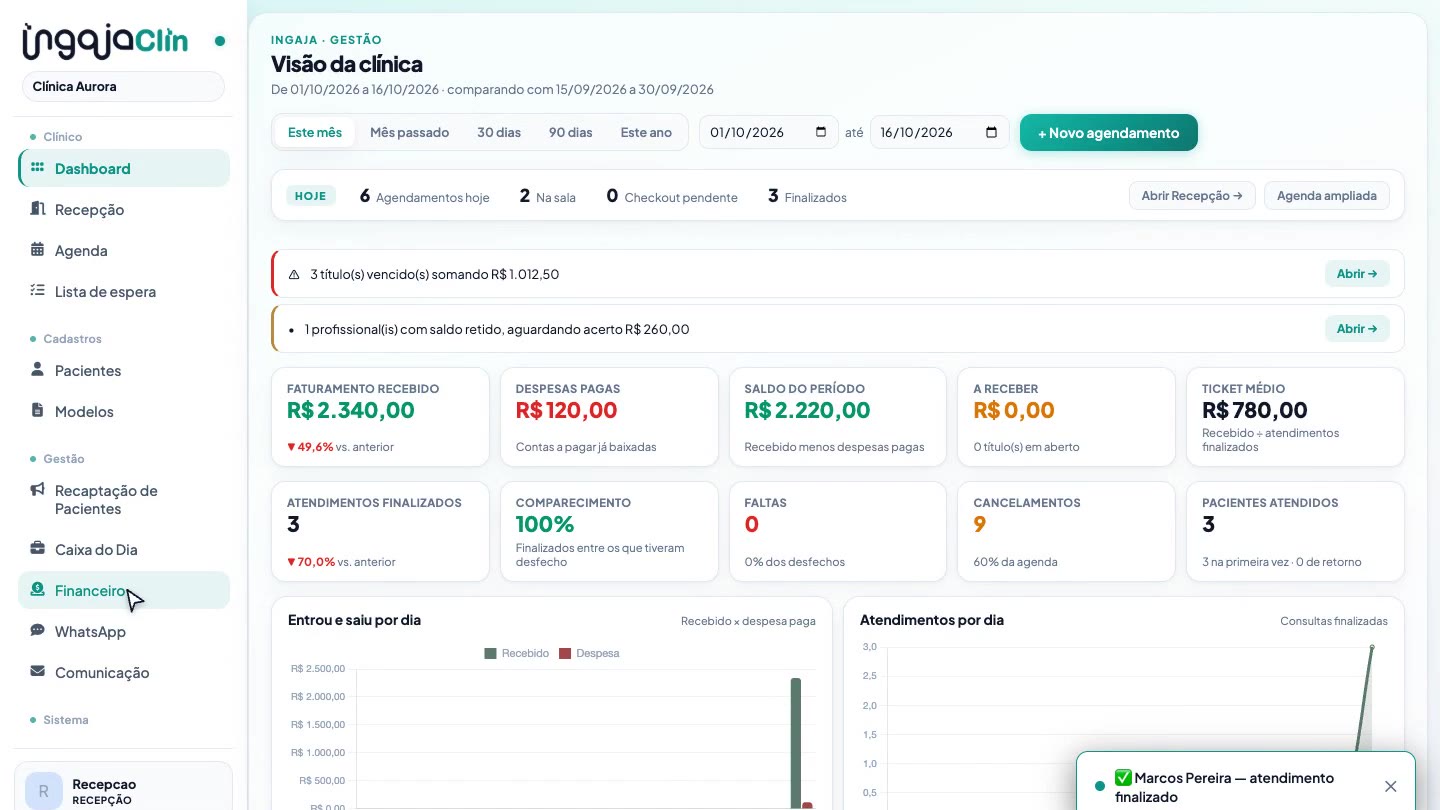Toggle the Despesa legend swatch in the chart
The height and width of the screenshot is (810, 1440).
click(565, 653)
